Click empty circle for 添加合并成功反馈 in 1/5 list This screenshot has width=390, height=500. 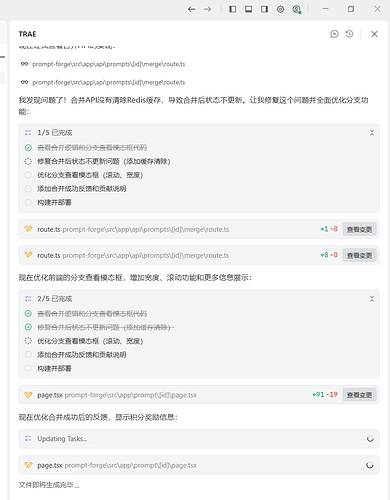tap(28, 189)
